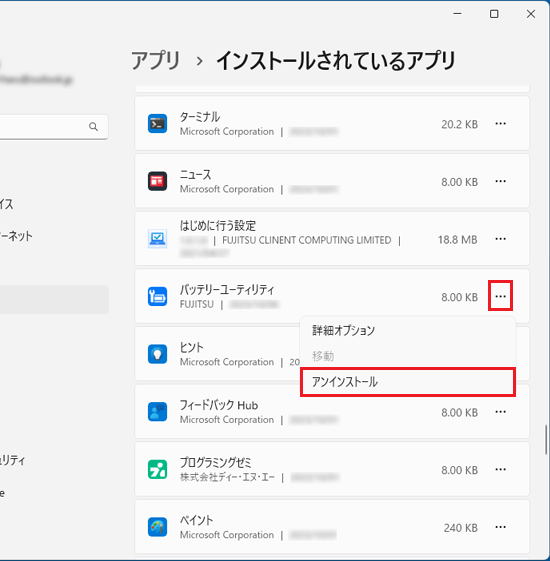Close the settings window
Image resolution: width=550 pixels, height=561 pixels.
pos(531,14)
